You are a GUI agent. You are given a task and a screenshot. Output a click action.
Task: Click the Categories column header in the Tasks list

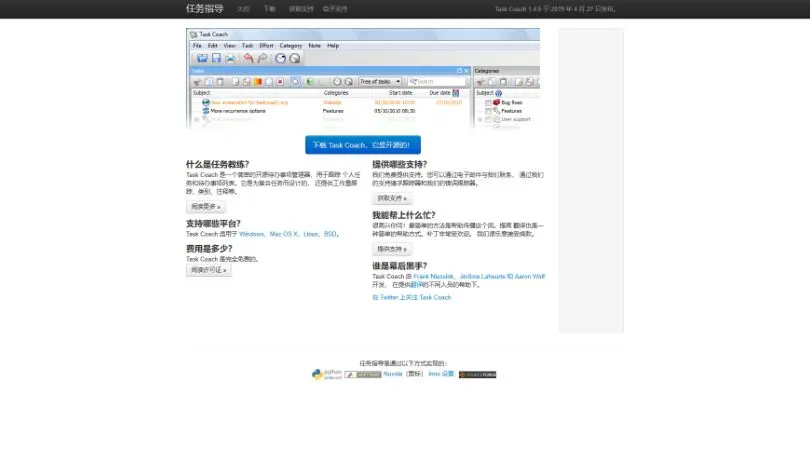[336, 93]
